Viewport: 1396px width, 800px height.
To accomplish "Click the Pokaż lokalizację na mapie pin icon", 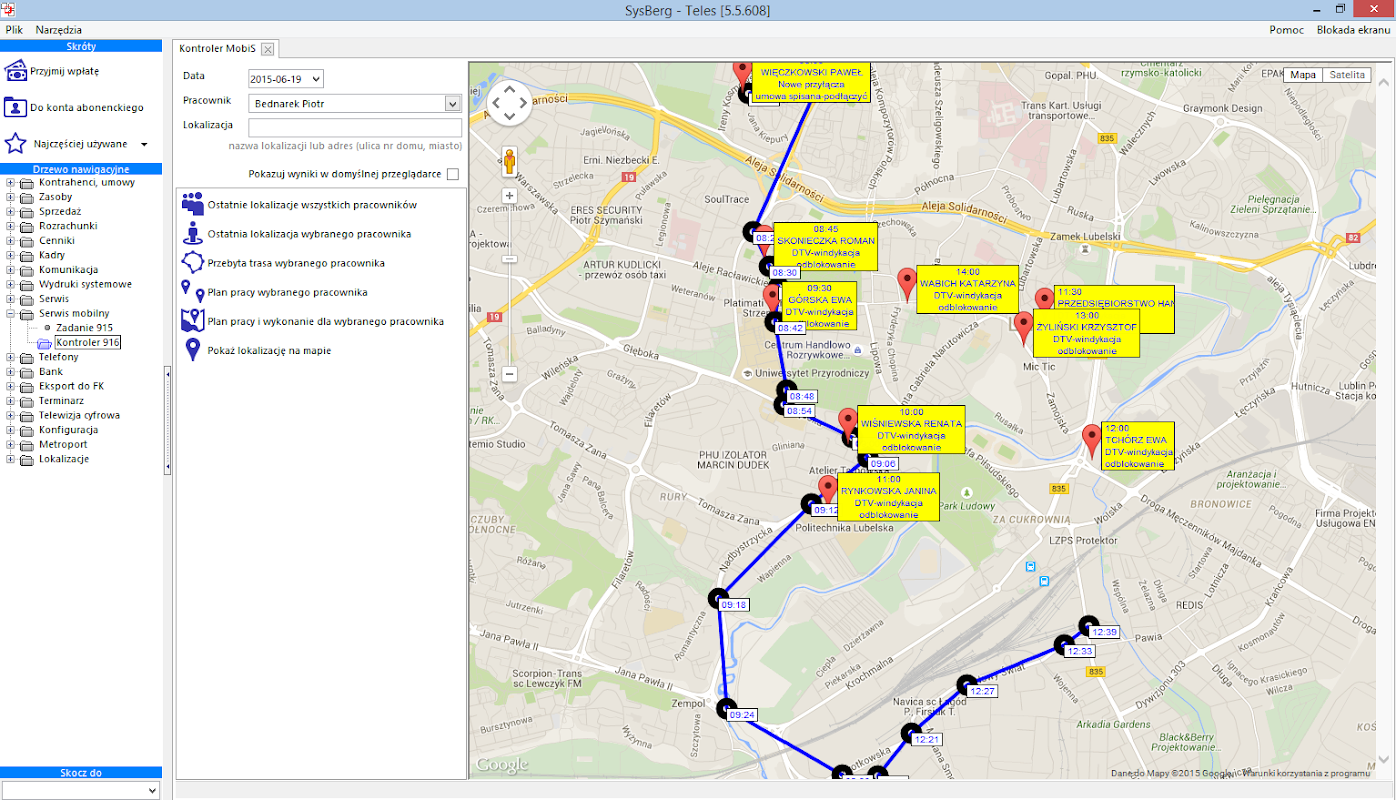I will [193, 350].
